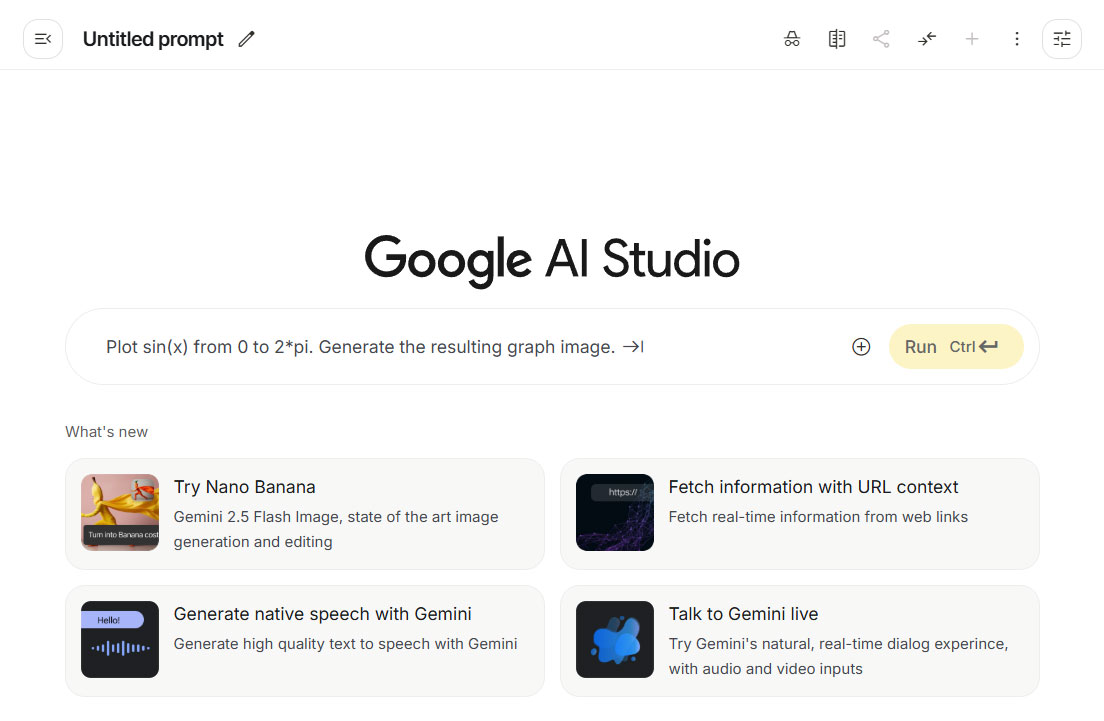Select Generate native speech with Gemini
1104x721 pixels.
point(322,614)
